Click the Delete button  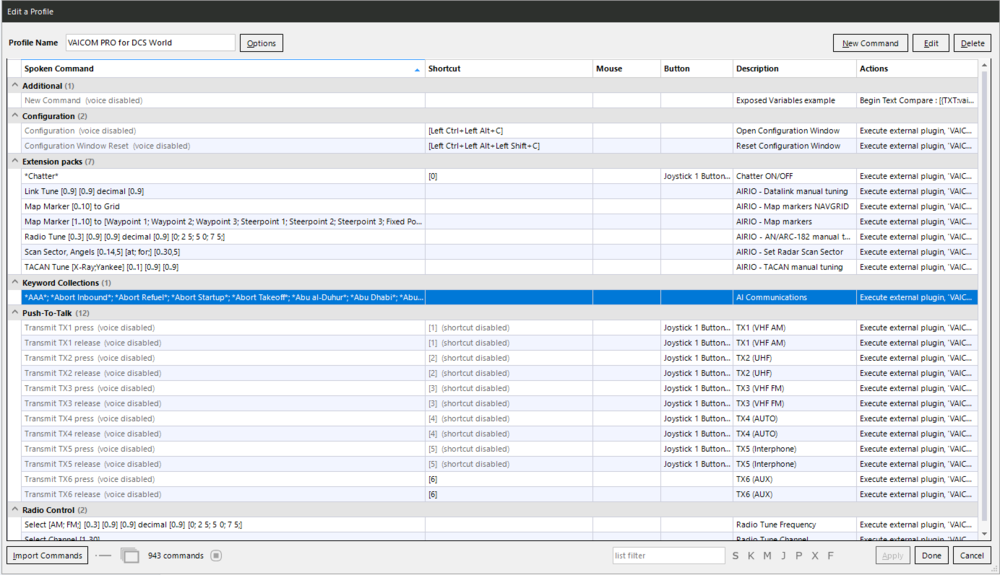click(973, 43)
